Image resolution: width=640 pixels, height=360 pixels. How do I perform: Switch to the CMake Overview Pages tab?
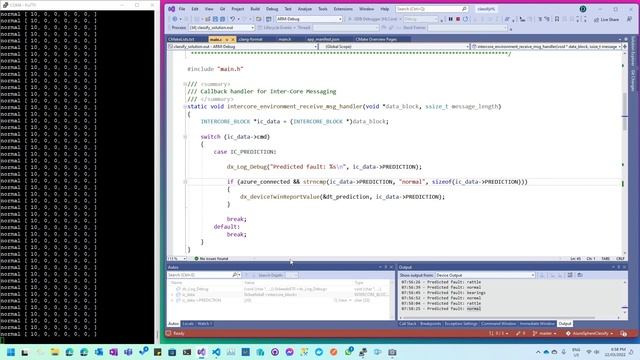(x=376, y=39)
